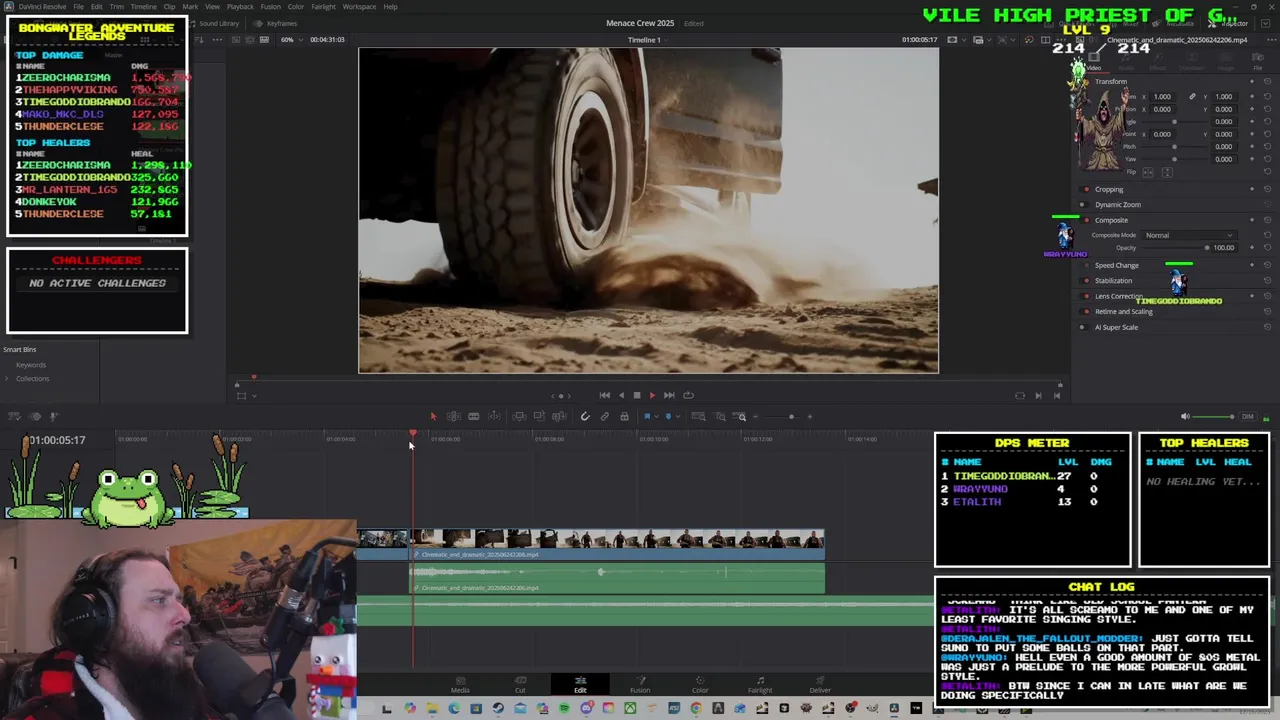Click the DIM audio button
1280x720 pixels.
coord(1247,416)
